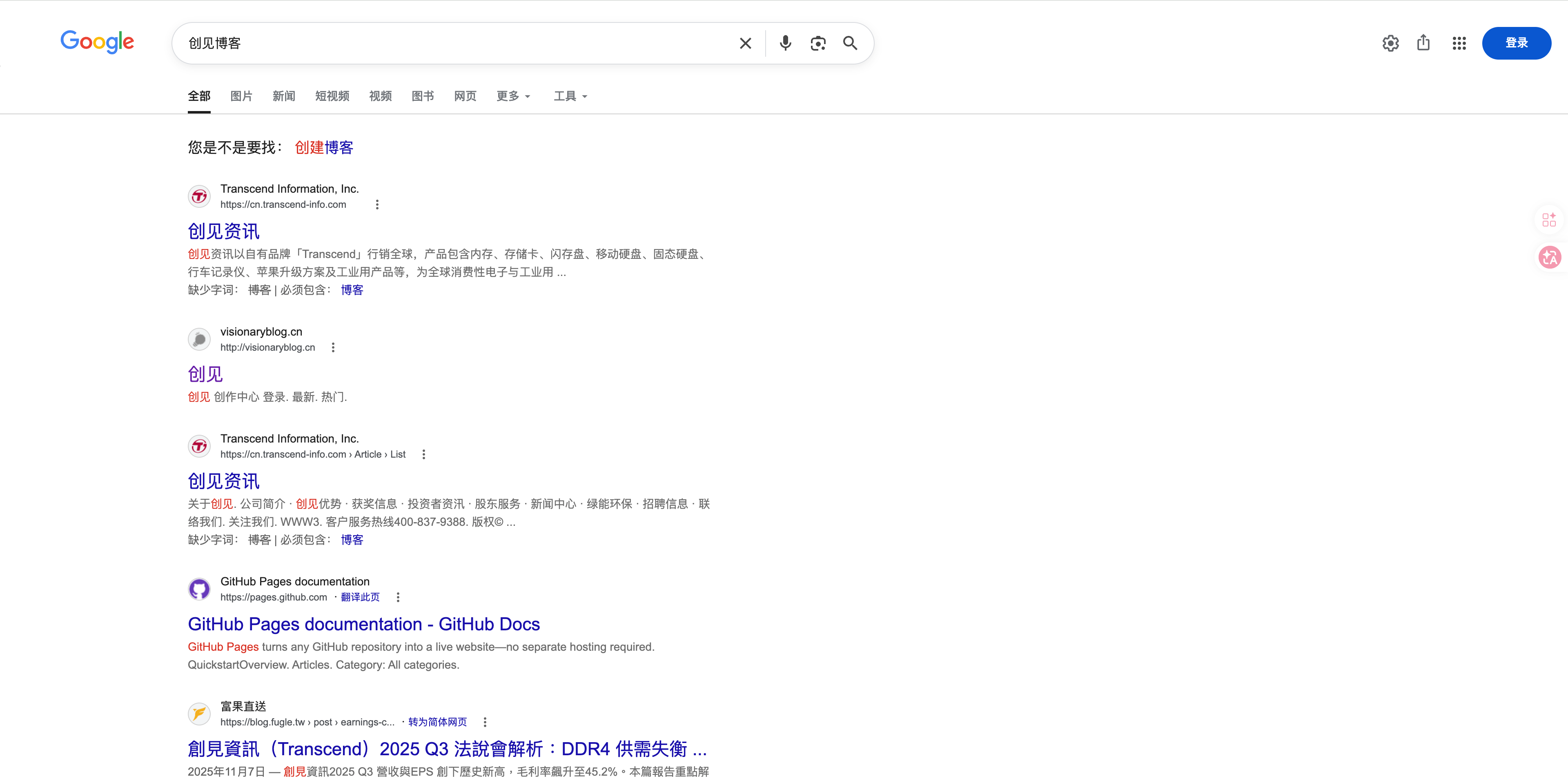Image resolution: width=1568 pixels, height=783 pixels.
Task: Clear the search query with the X
Action: [x=745, y=43]
